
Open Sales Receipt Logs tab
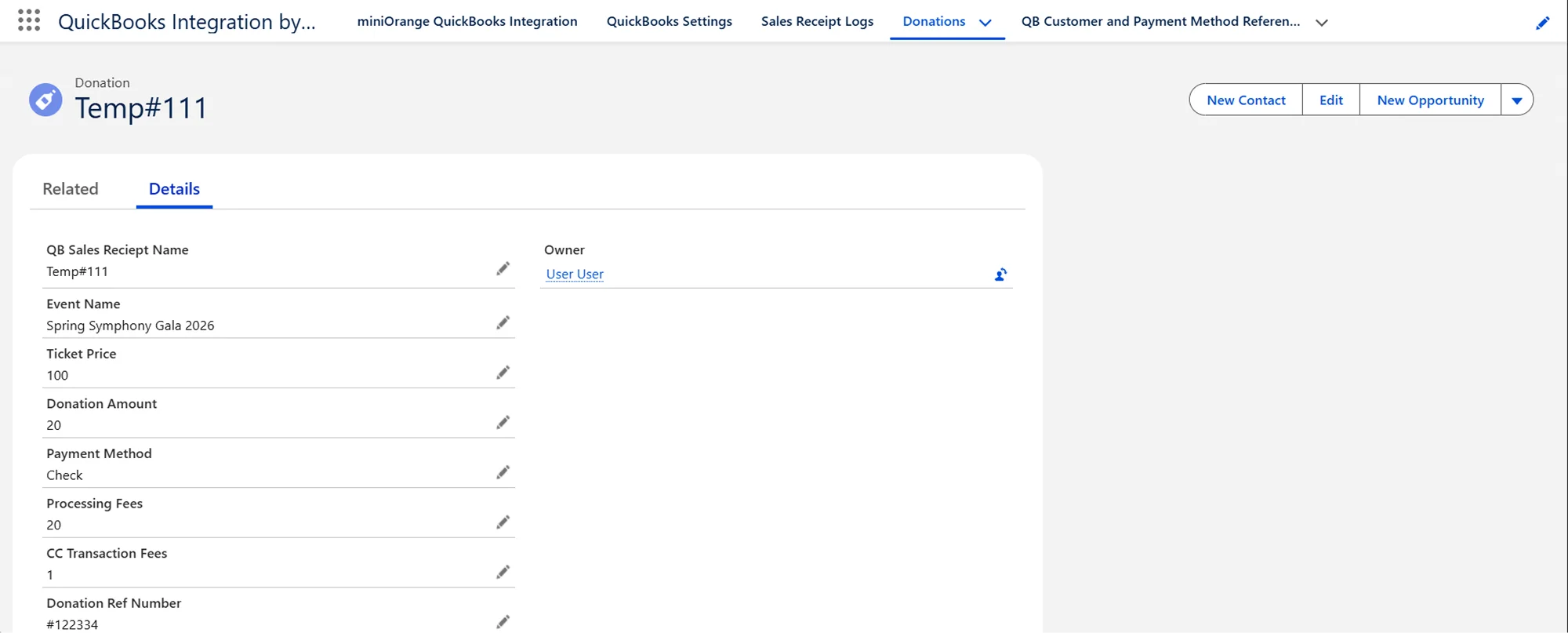coord(817,21)
